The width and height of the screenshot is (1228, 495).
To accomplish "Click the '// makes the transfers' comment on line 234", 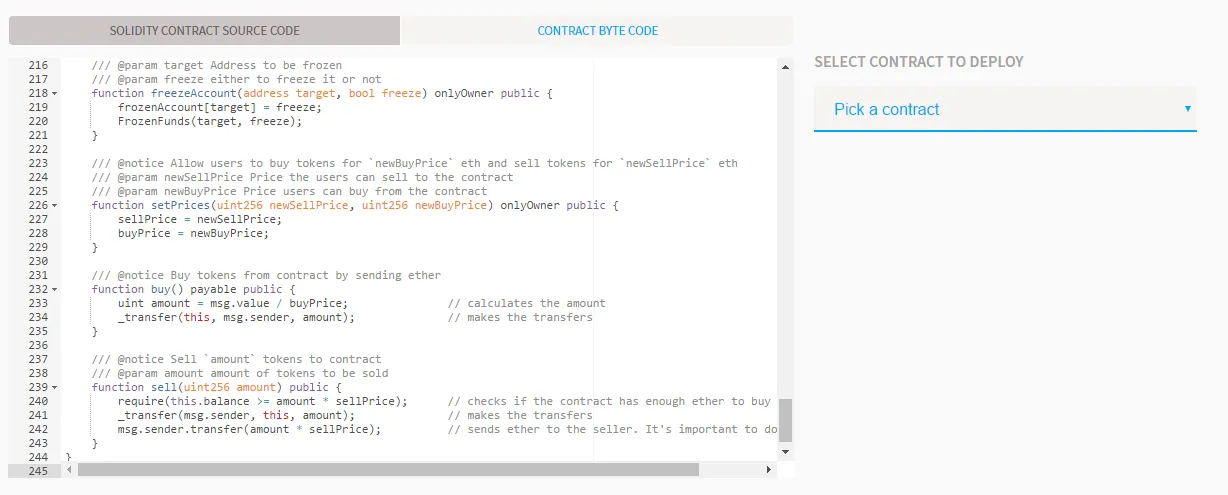I will (x=520, y=317).
